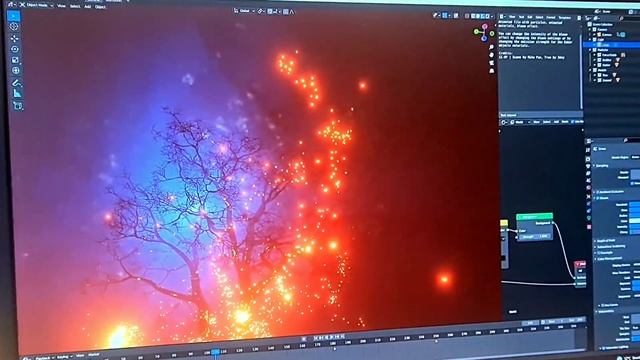Click the text editor vertical scrollbar
The width and height of the screenshot is (640, 360).
tap(581, 71)
